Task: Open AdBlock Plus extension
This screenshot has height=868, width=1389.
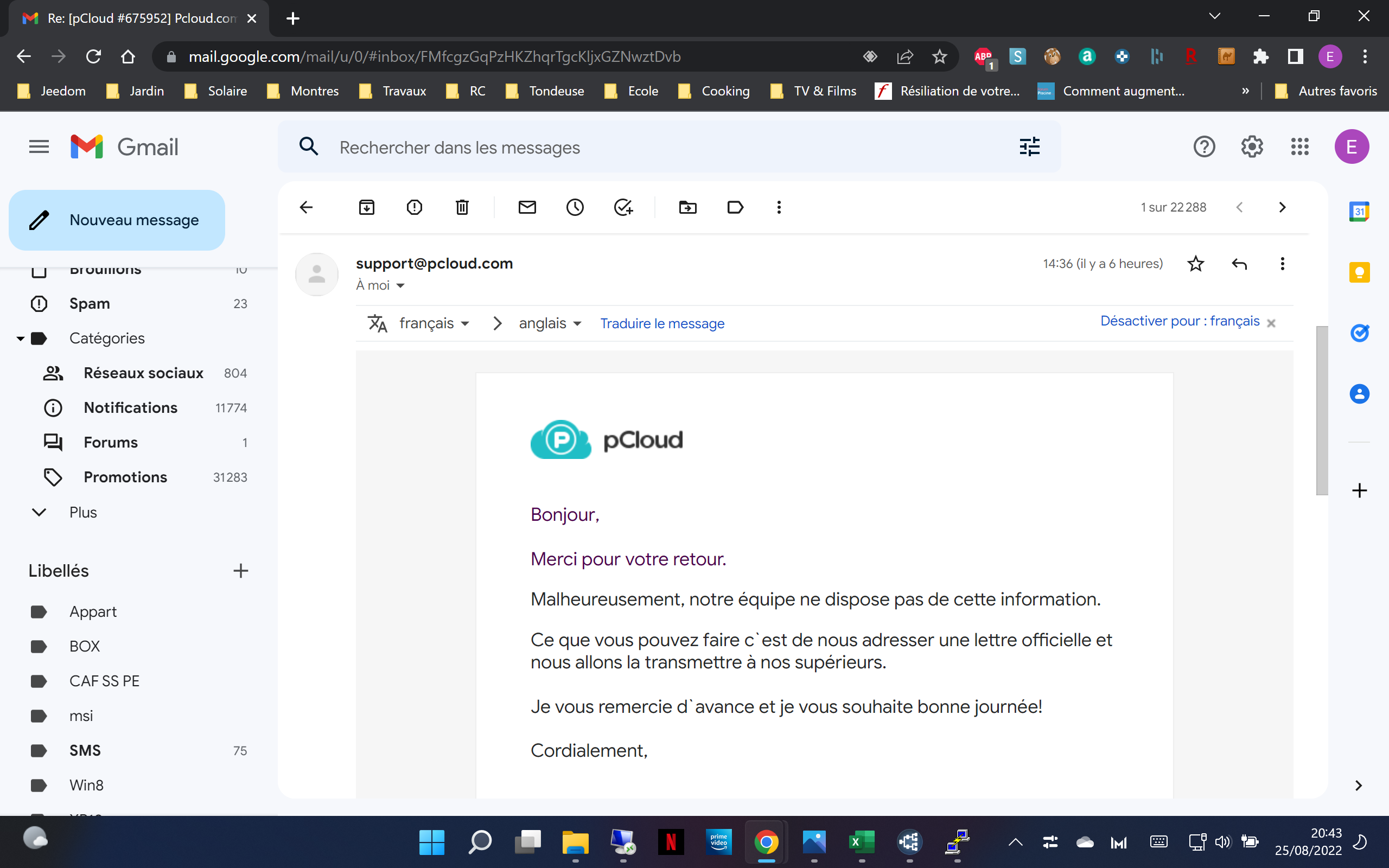Action: click(984, 57)
